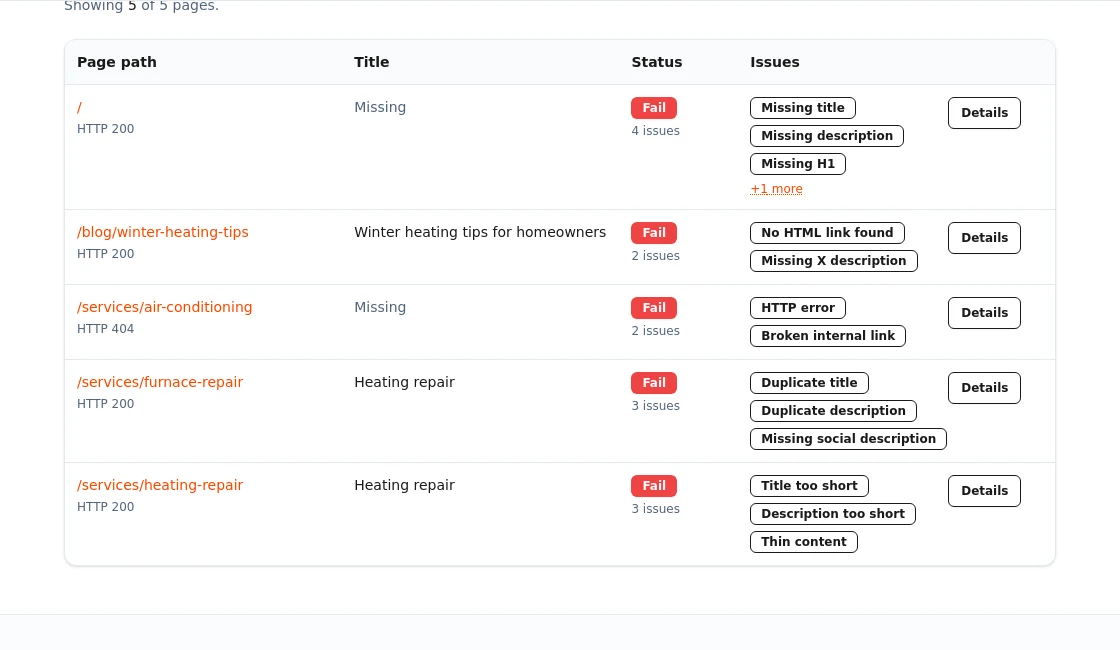This screenshot has height=650, width=1120.
Task: Click the 'Page path' column header
Action: click(x=116, y=62)
